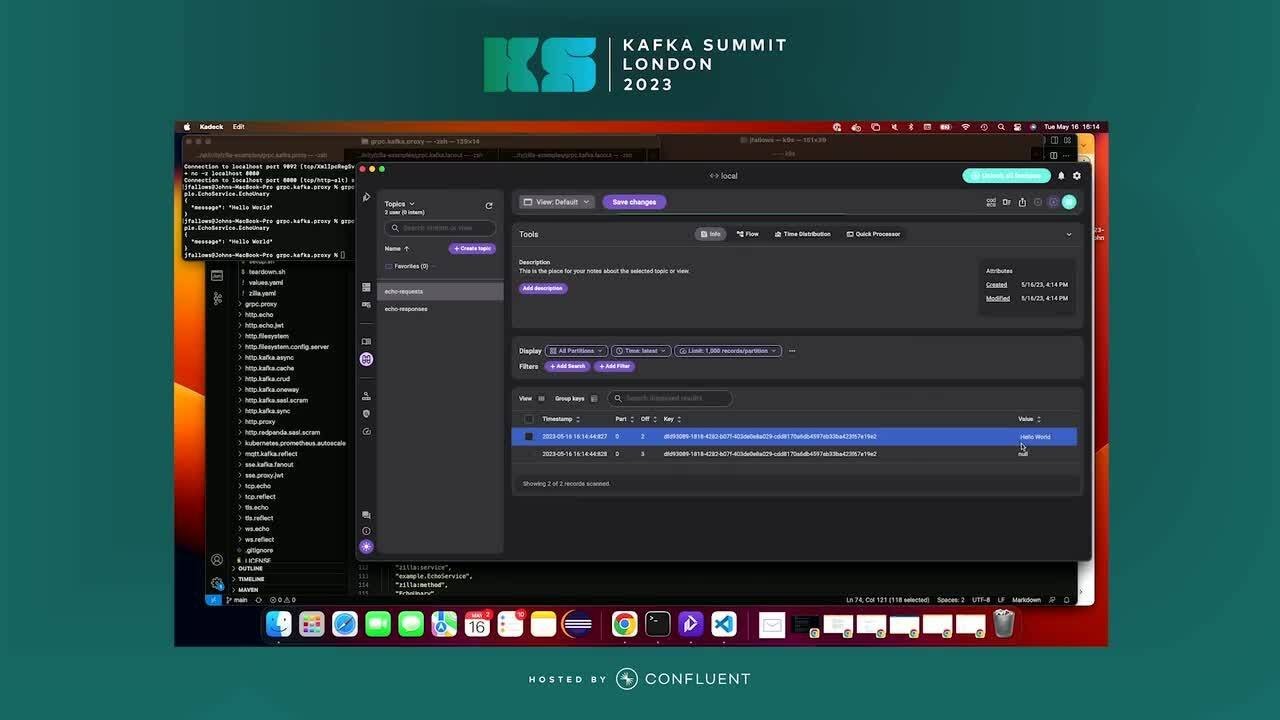The image size is (1280, 720).
Task: Open notifications bell in Kadeck header
Action: point(1061,176)
